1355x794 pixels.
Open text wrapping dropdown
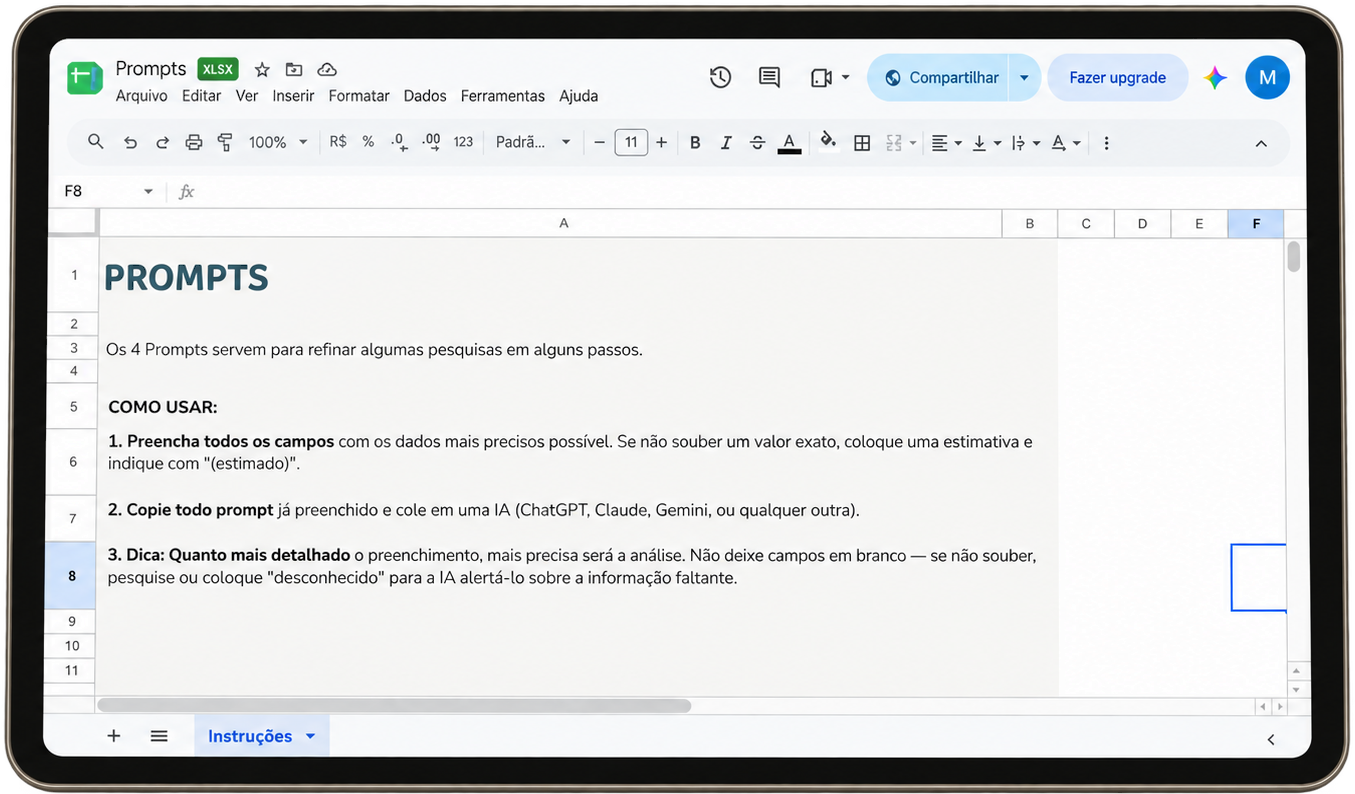[x=1025, y=143]
